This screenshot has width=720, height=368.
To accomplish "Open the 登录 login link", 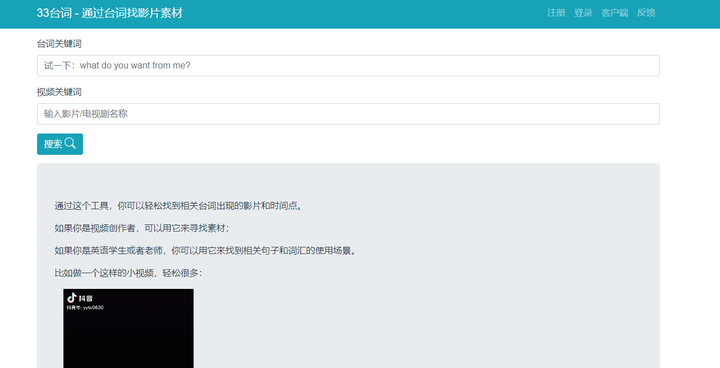I will (x=583, y=13).
